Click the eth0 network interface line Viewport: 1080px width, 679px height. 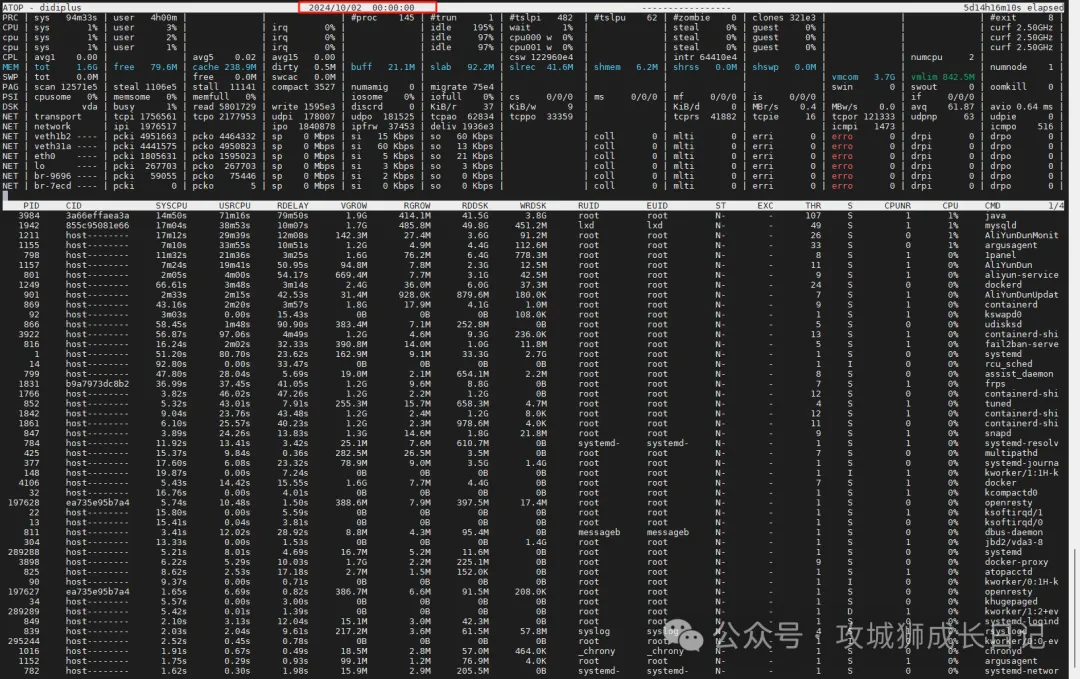point(47,156)
